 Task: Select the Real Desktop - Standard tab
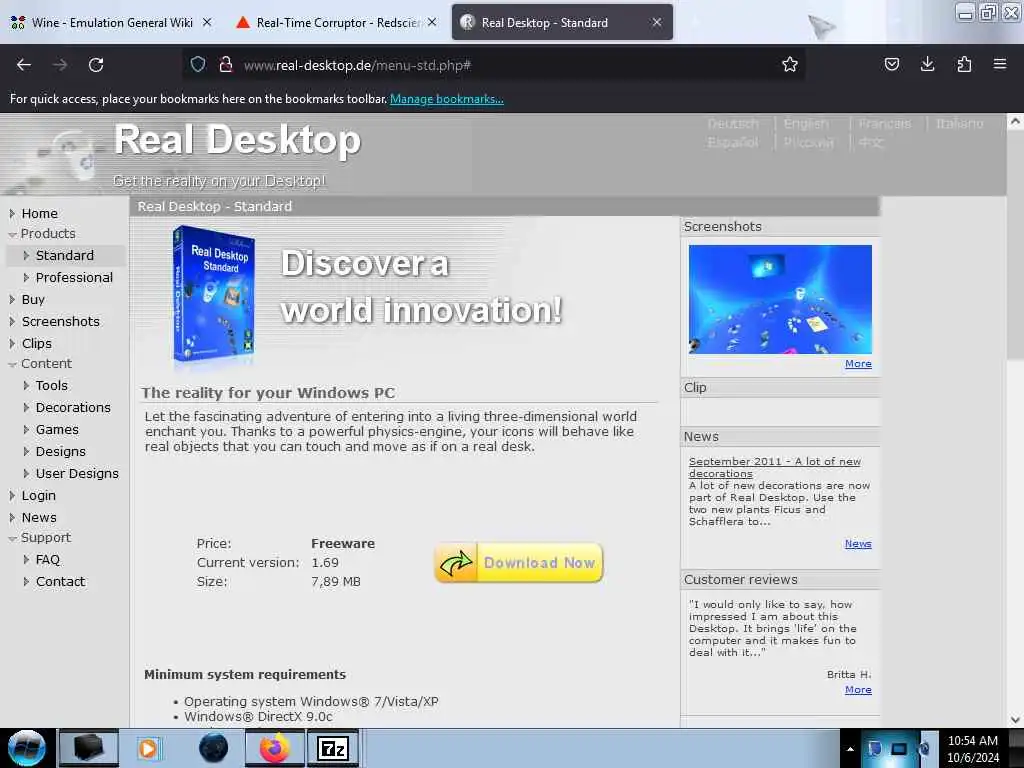point(562,22)
